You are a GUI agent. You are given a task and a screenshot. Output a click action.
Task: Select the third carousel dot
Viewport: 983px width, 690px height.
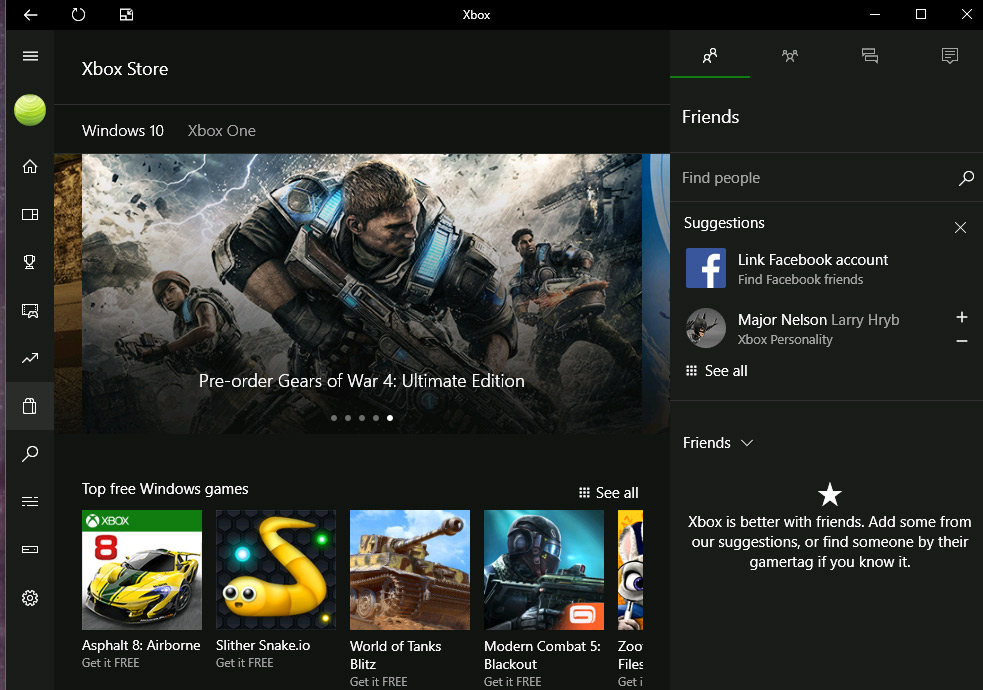[362, 418]
